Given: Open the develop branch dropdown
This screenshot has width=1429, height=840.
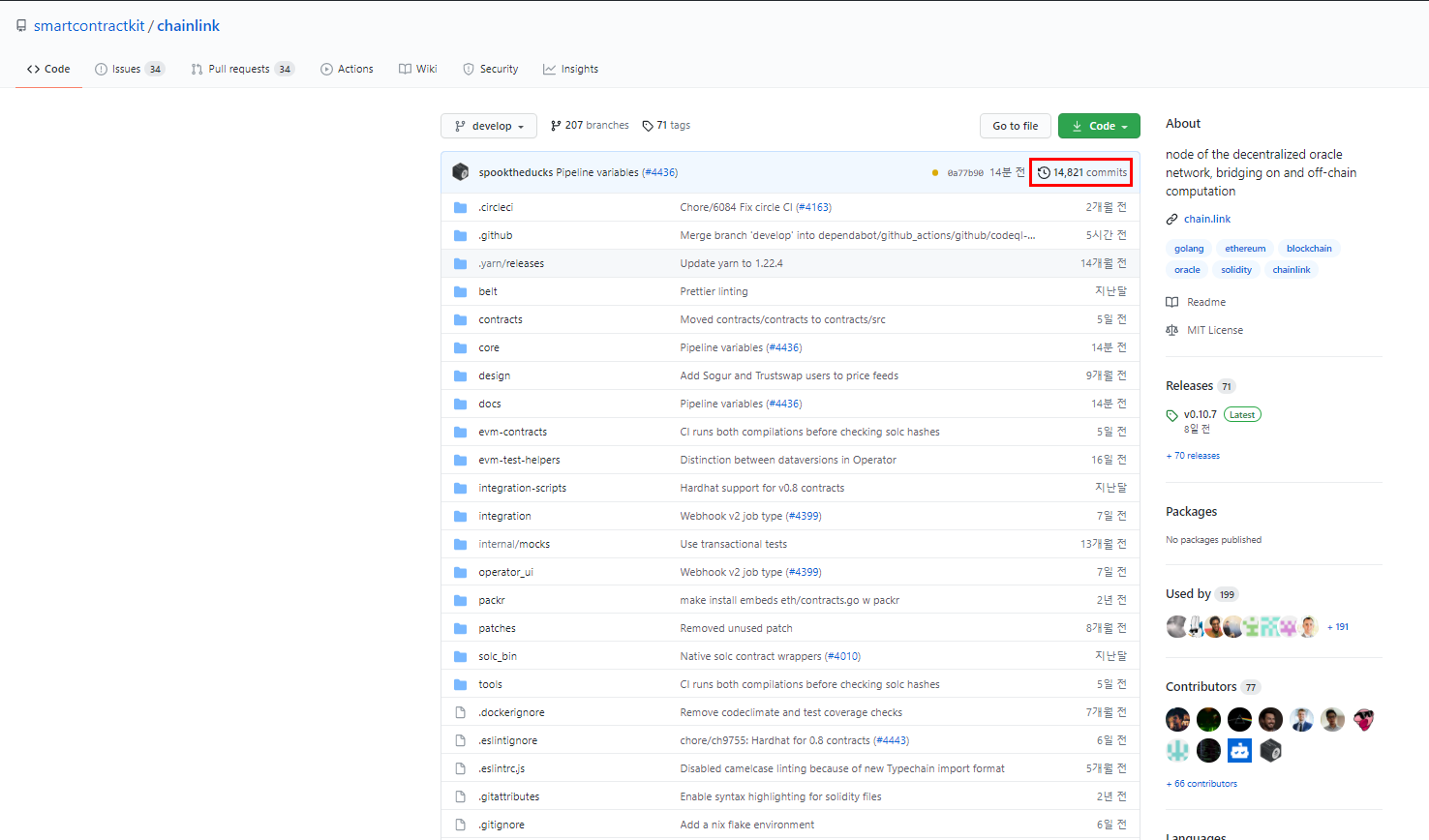Looking at the screenshot, I should coord(489,126).
